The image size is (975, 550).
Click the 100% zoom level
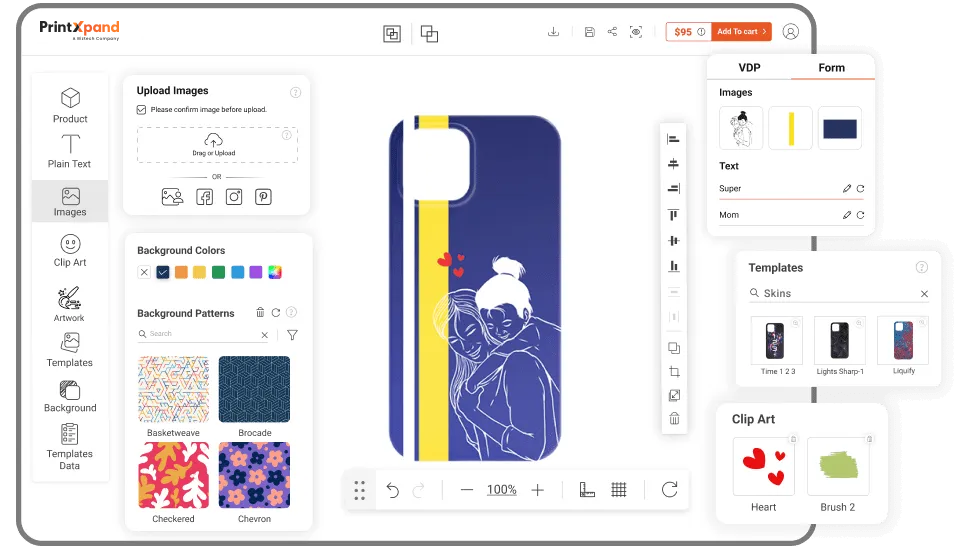pyautogui.click(x=502, y=490)
